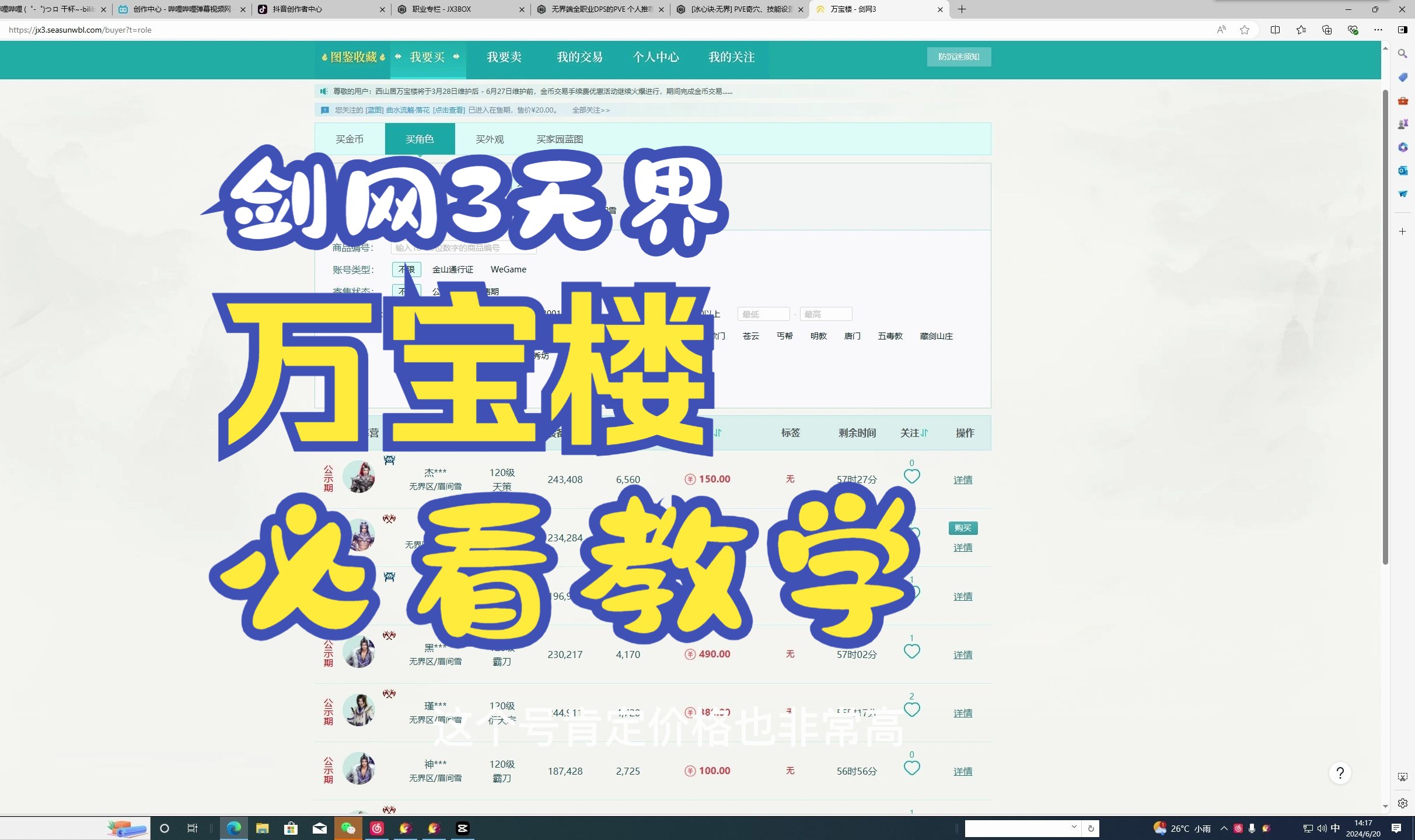Favorite the 150.00 天策 listing heart
The image size is (1415, 840).
point(911,476)
